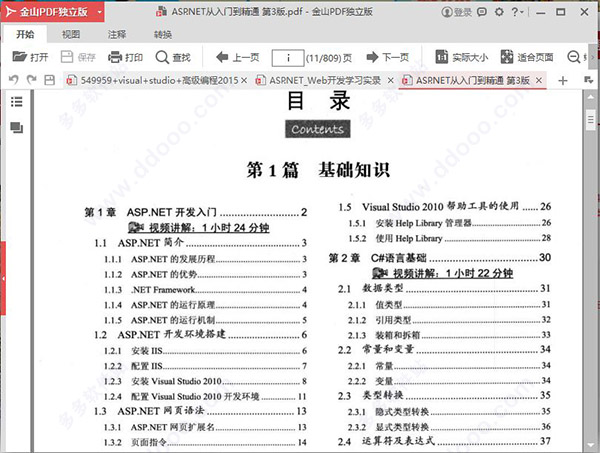Image resolution: width=600 pixels, height=453 pixels.
Task: Close the ASP.NET从入门到精通 第3版 tab
Action: pyautogui.click(x=539, y=80)
